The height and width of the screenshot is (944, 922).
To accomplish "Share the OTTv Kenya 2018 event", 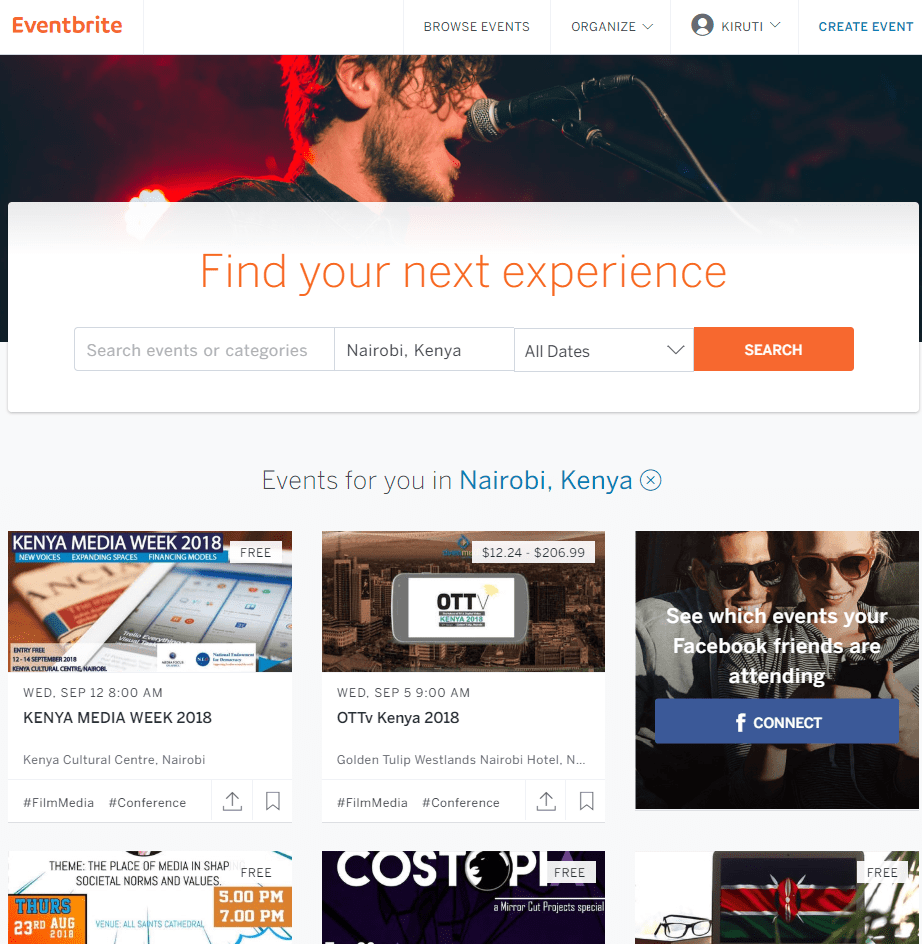I will click(546, 801).
